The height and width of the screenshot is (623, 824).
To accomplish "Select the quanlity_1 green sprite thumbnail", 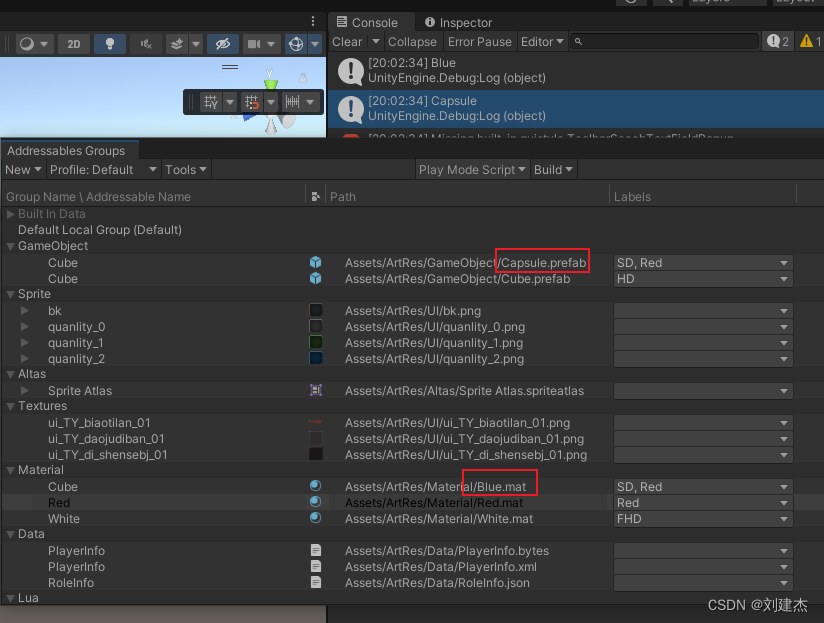I will 316,343.
